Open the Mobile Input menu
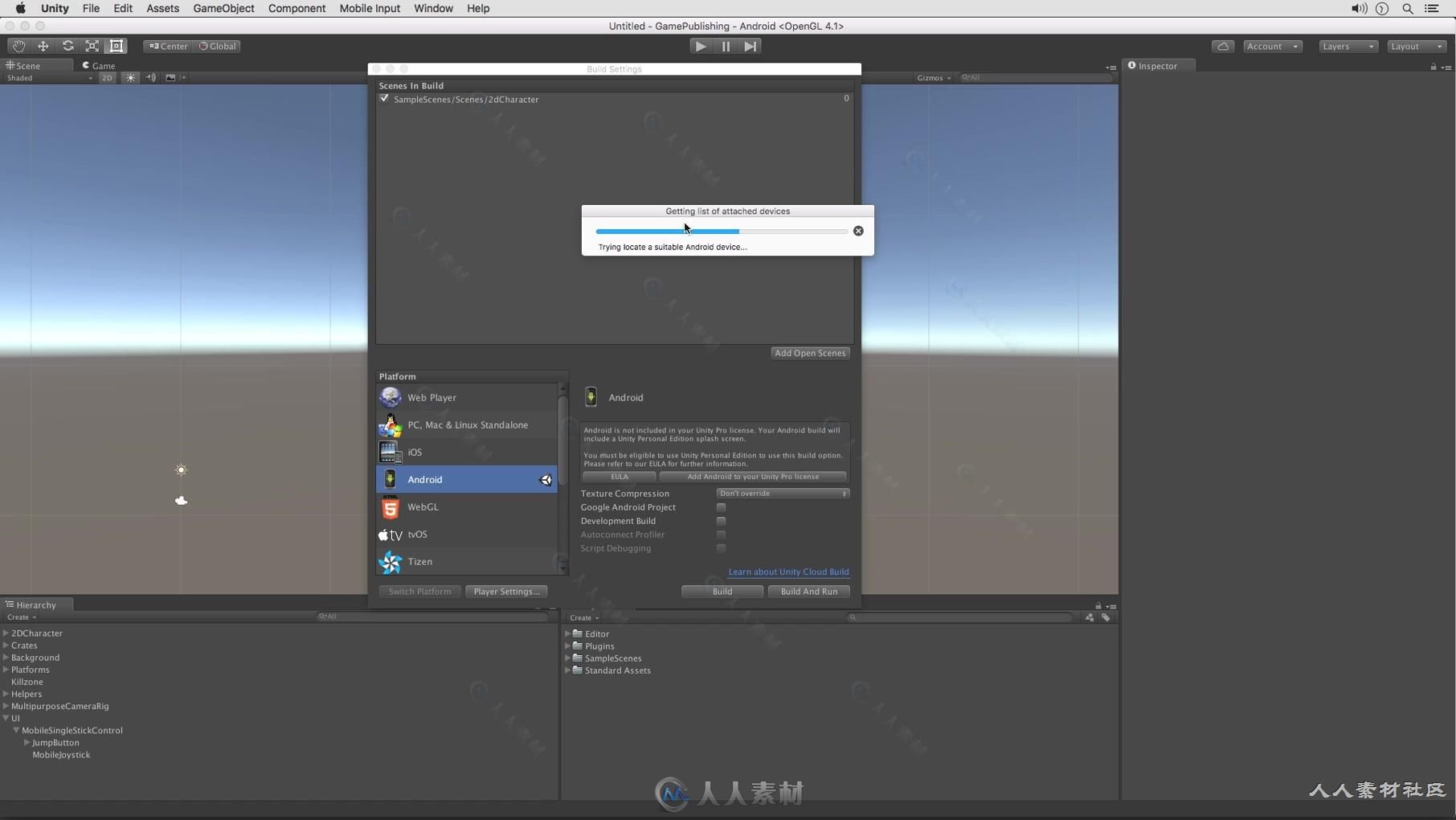The height and width of the screenshot is (820, 1456). (x=370, y=8)
